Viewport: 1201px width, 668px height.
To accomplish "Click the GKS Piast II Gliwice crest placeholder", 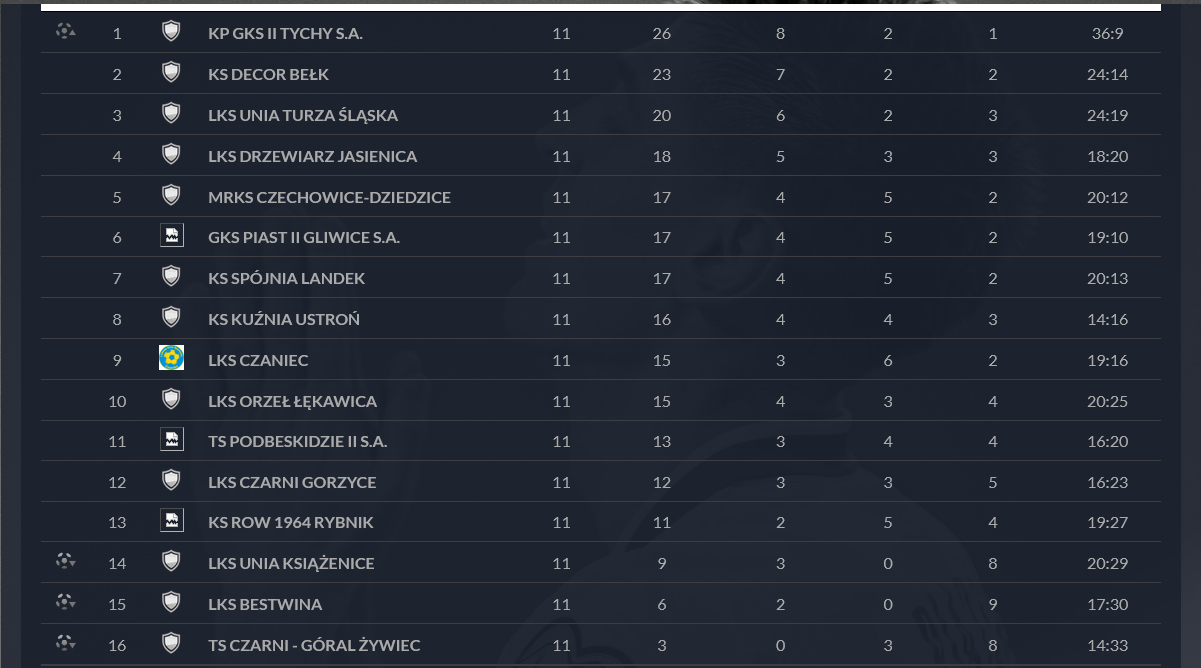I will [x=171, y=236].
